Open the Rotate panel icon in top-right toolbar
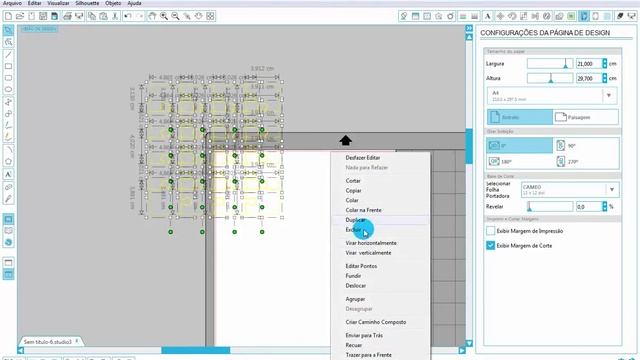 pyautogui.click(x=512, y=16)
